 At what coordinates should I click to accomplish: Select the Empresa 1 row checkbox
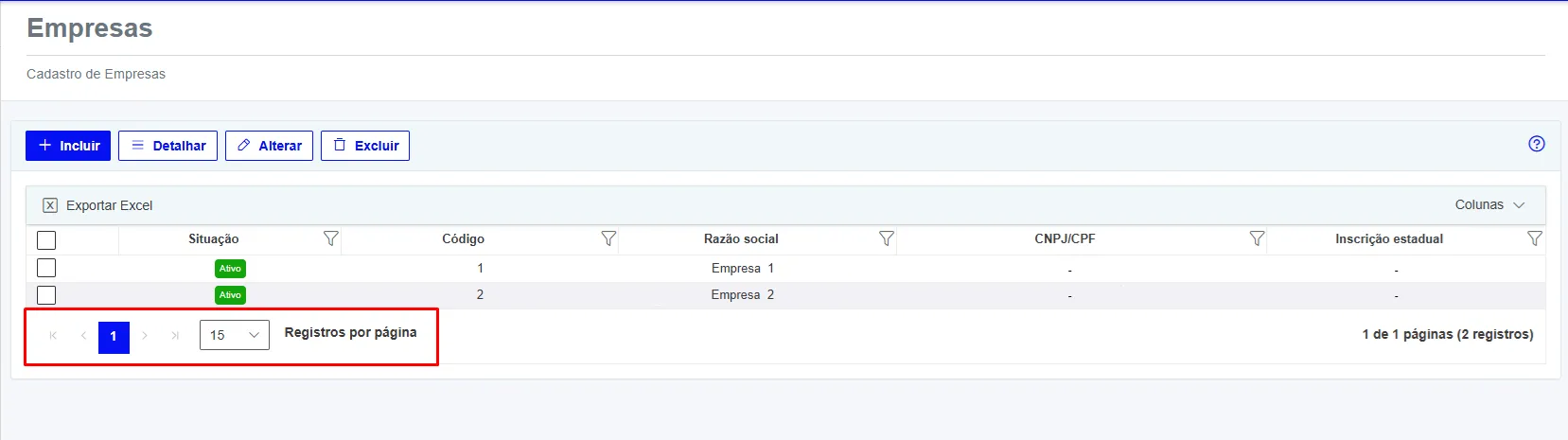point(46,269)
